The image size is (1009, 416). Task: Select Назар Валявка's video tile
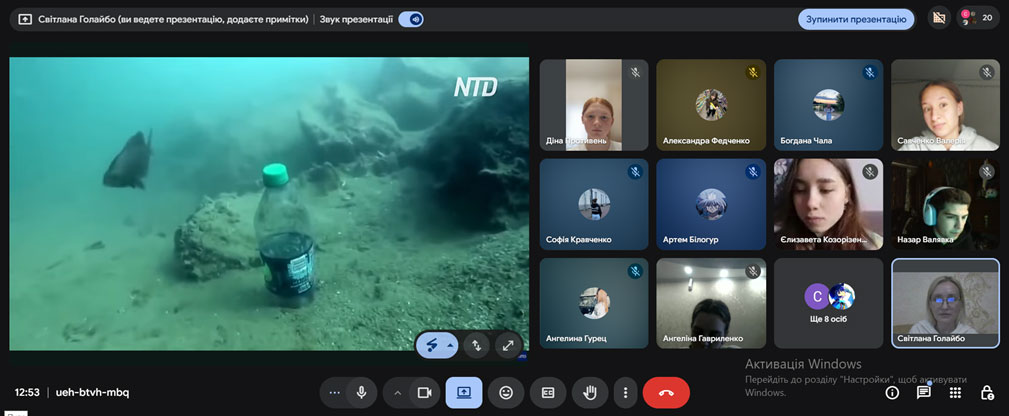pyautogui.click(x=945, y=204)
